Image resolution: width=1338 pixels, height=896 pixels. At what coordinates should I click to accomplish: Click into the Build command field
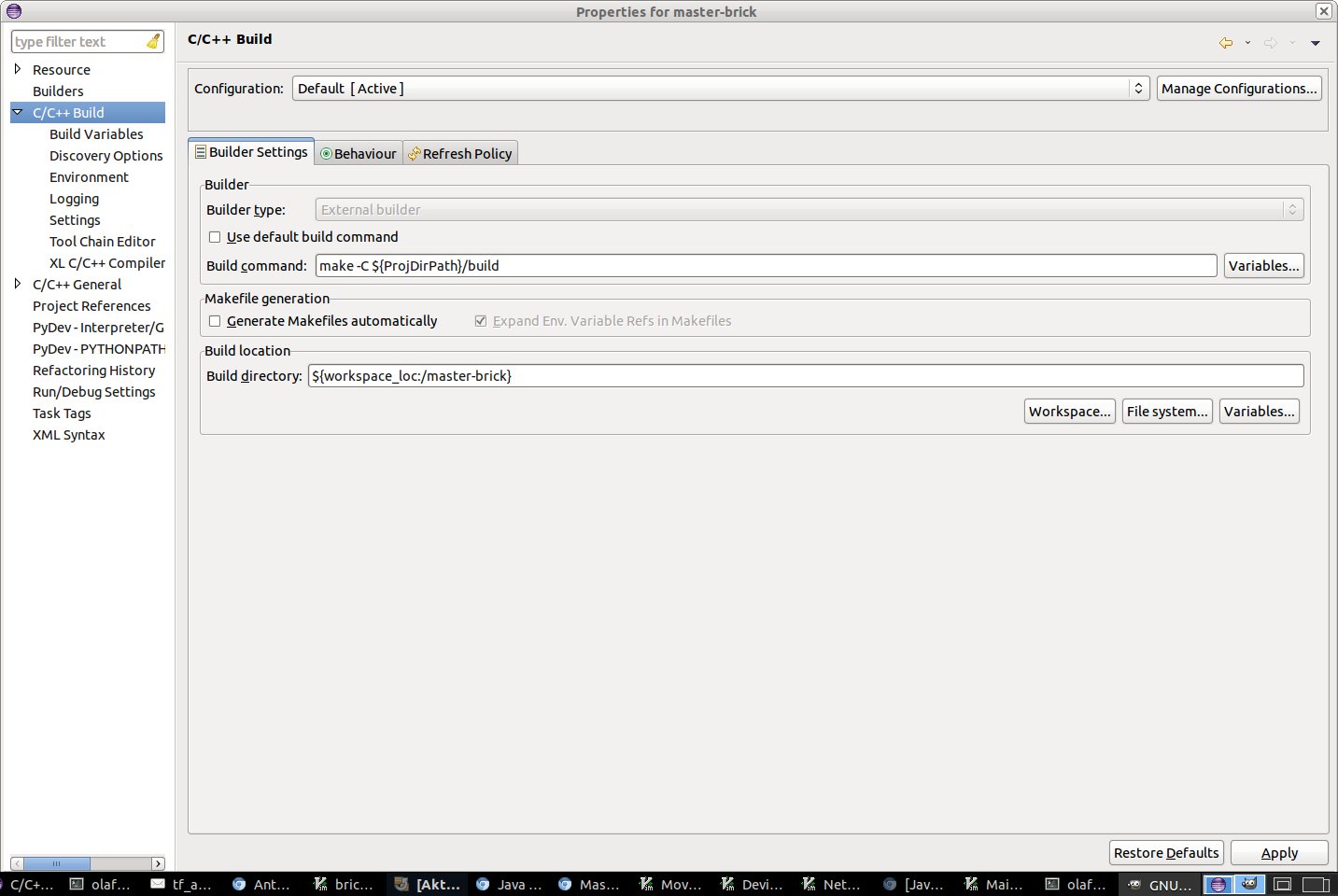[766, 266]
